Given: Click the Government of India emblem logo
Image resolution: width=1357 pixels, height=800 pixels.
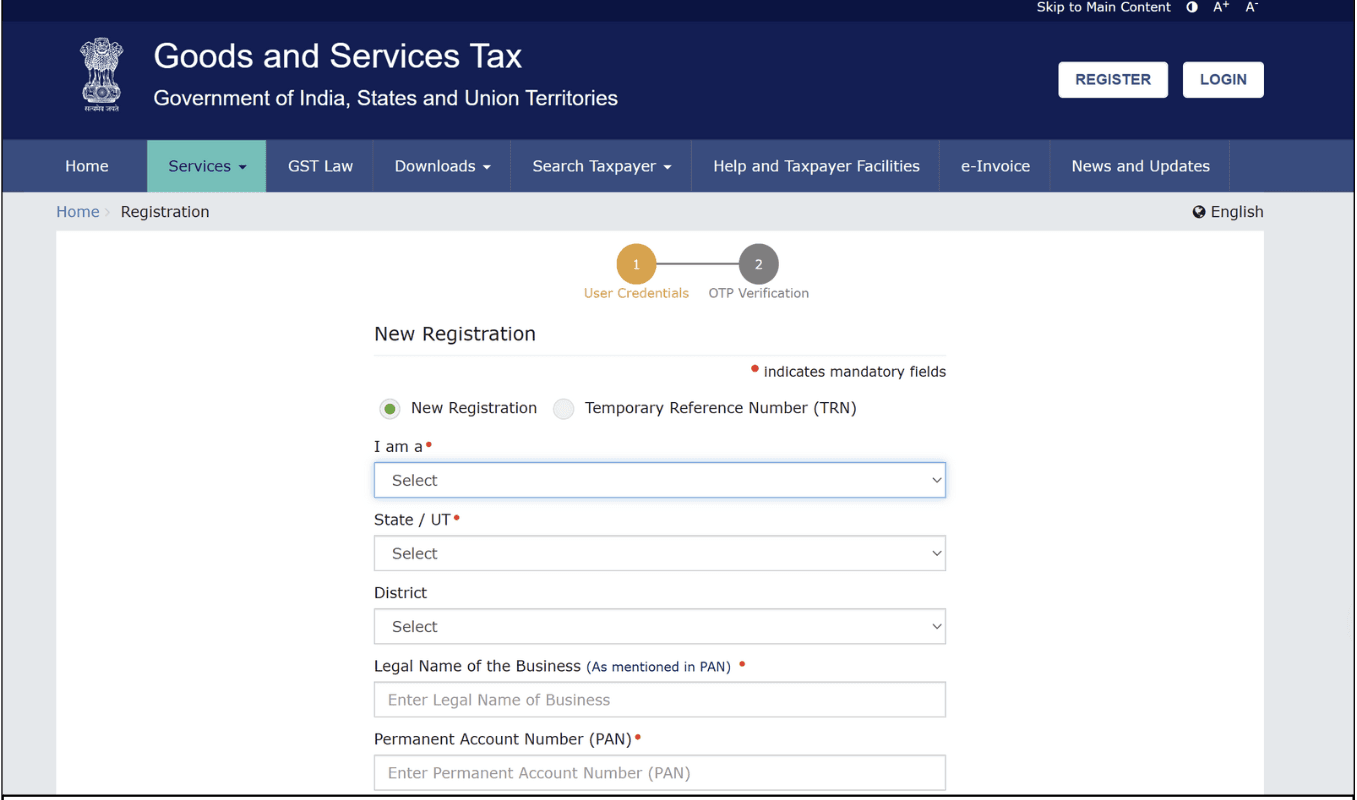Looking at the screenshot, I should pyautogui.click(x=100, y=75).
